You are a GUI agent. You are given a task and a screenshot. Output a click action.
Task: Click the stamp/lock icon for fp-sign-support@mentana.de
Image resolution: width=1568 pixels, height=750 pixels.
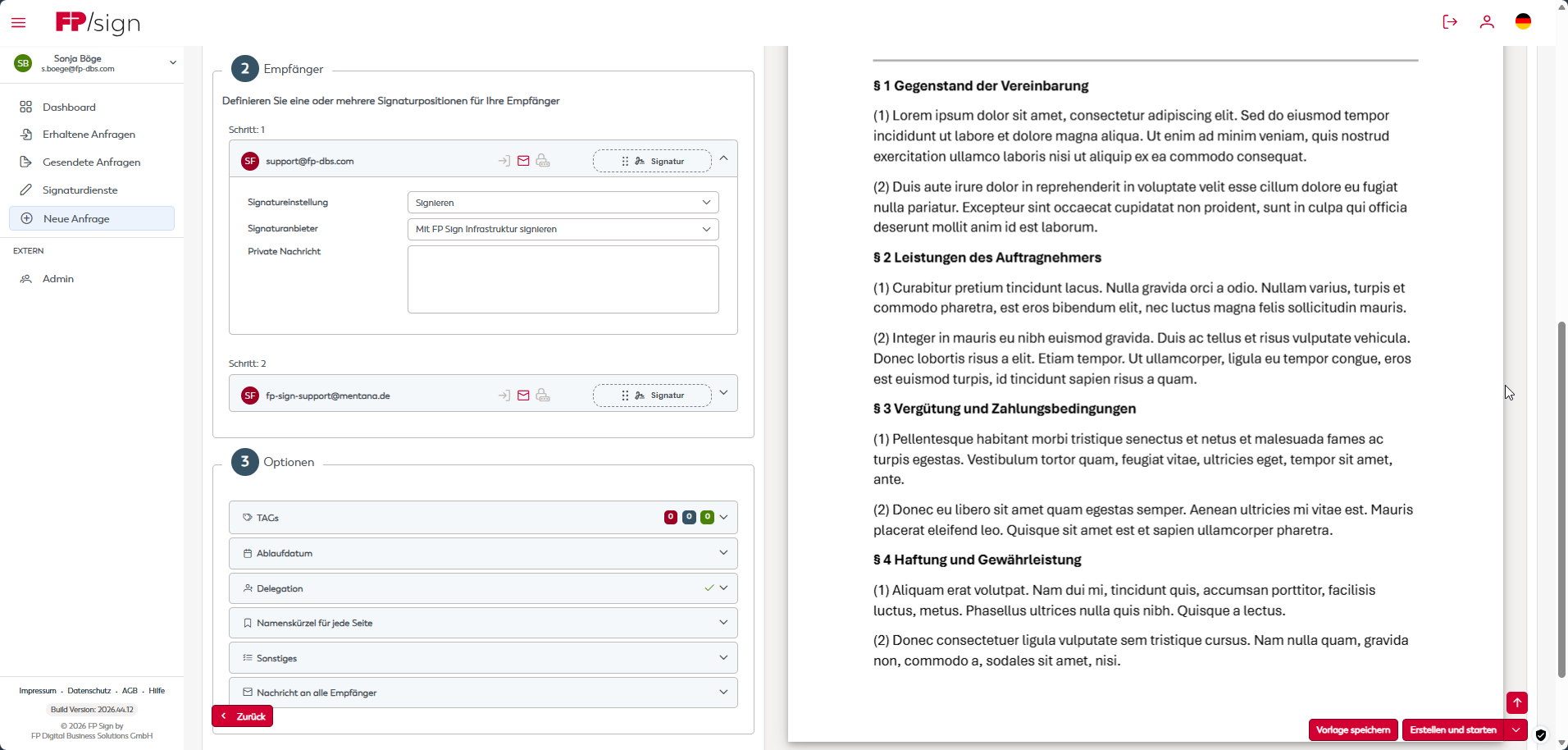point(543,396)
